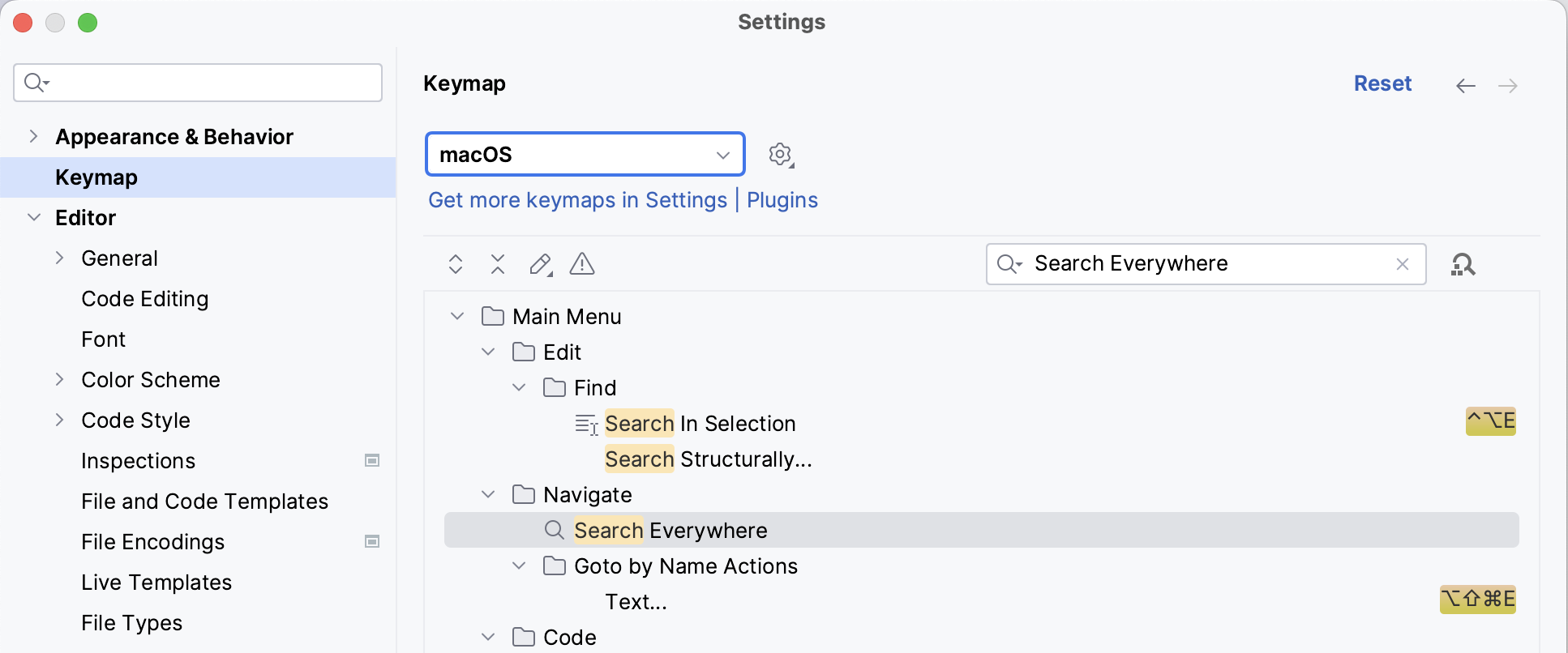Click the Expand All icon in keymap toolbar
The image size is (1568, 653).
coord(456,264)
